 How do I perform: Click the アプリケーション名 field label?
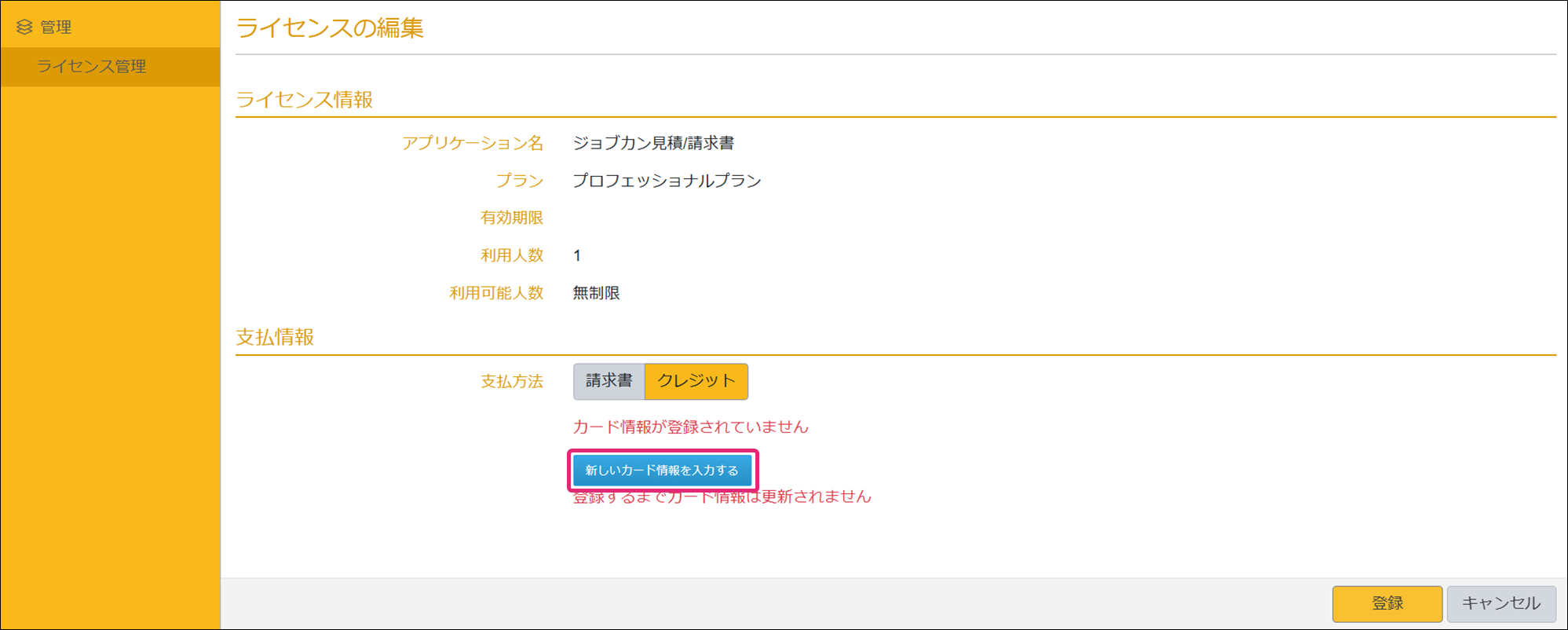click(473, 143)
